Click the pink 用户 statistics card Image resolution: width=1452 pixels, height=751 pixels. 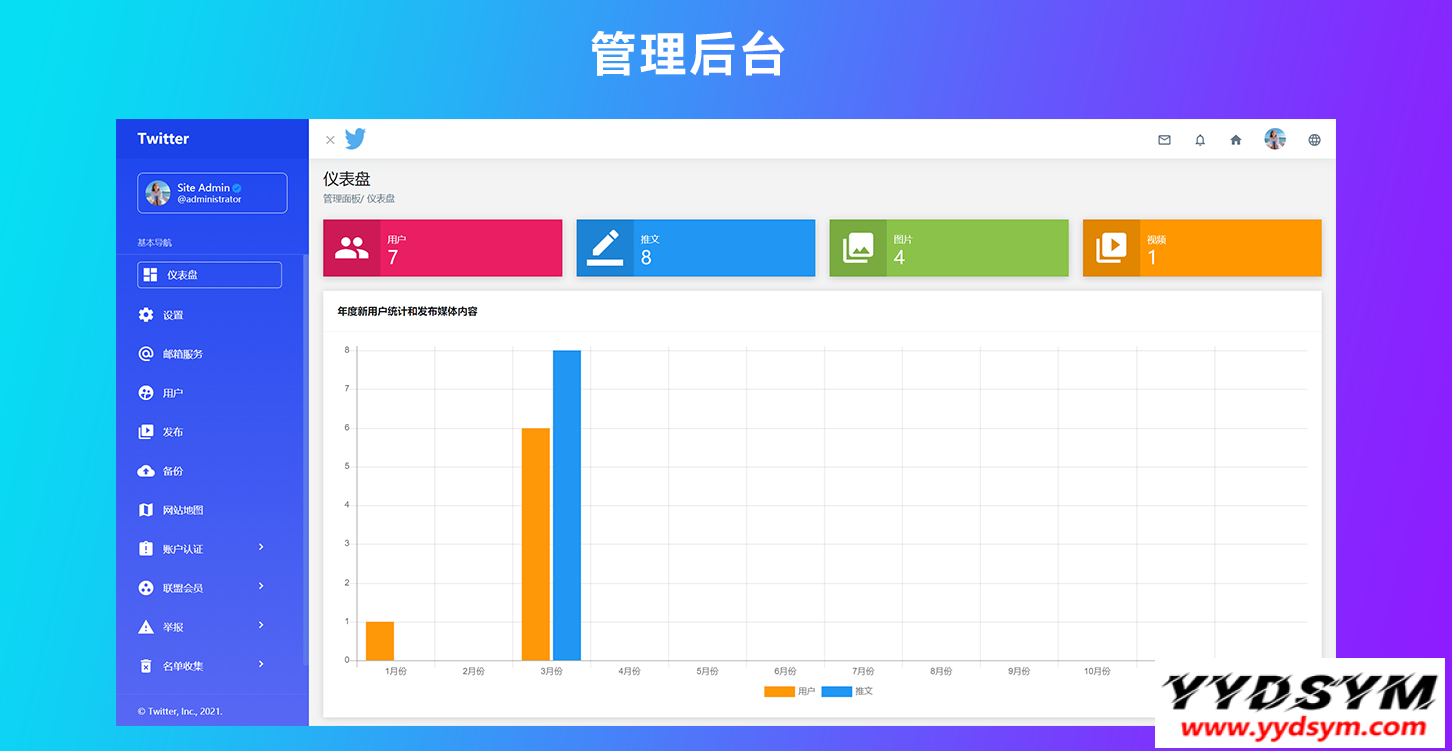(x=442, y=248)
